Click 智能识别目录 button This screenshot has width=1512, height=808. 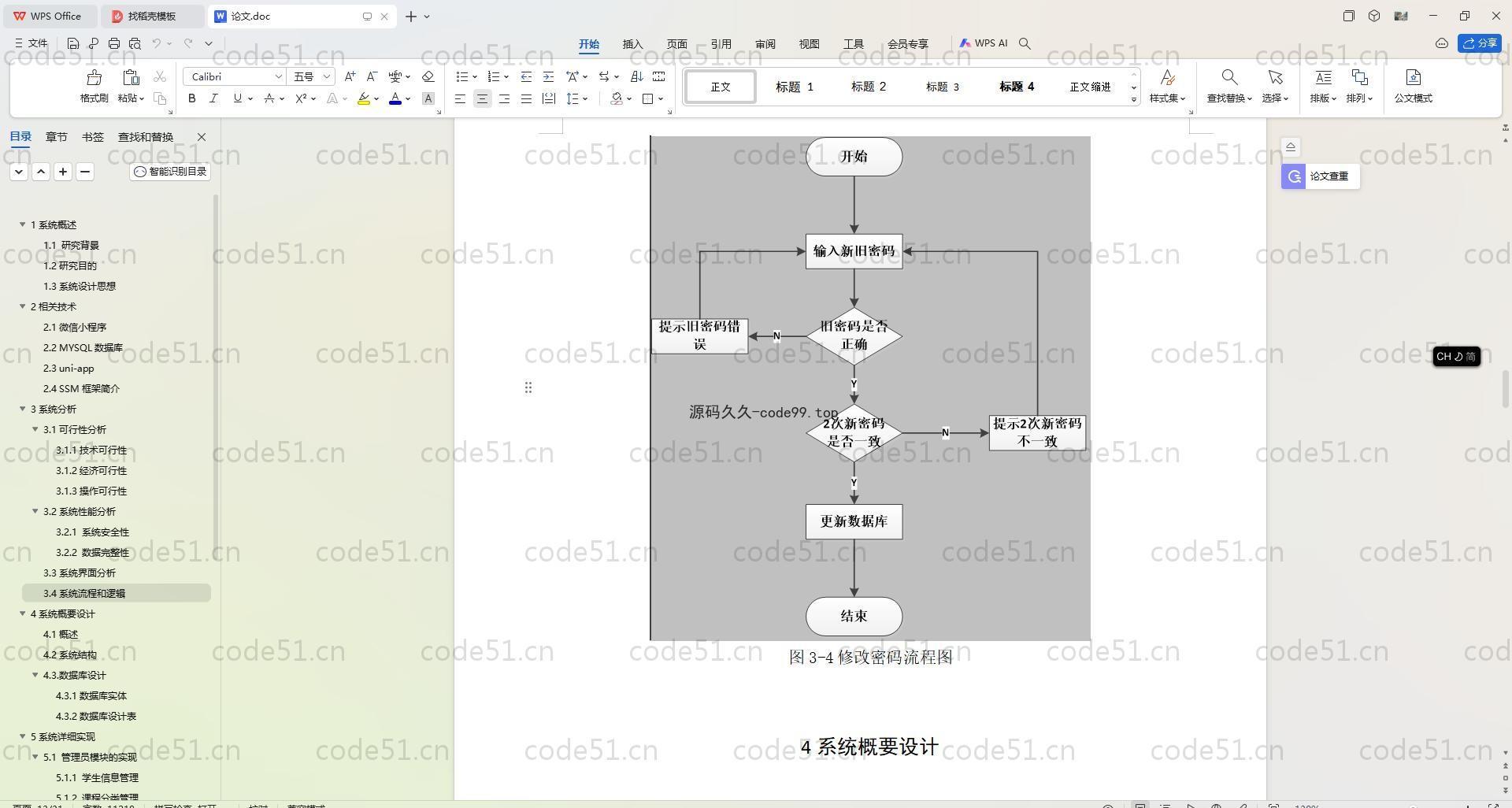pos(170,172)
